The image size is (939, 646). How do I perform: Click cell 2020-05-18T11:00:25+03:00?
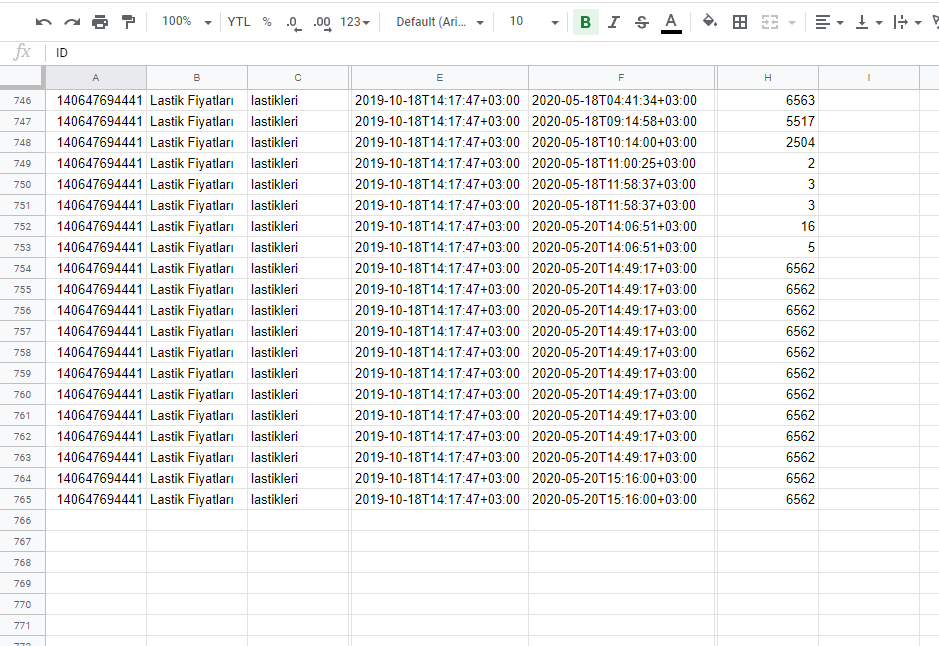(x=621, y=163)
